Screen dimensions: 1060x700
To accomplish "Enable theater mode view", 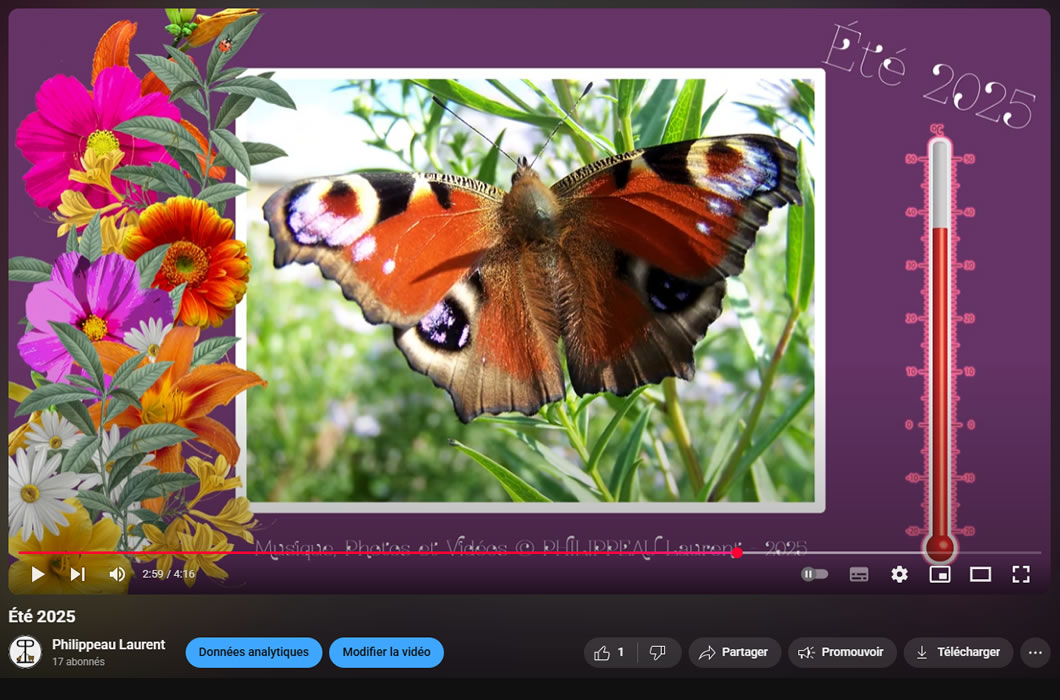I will 980,574.
